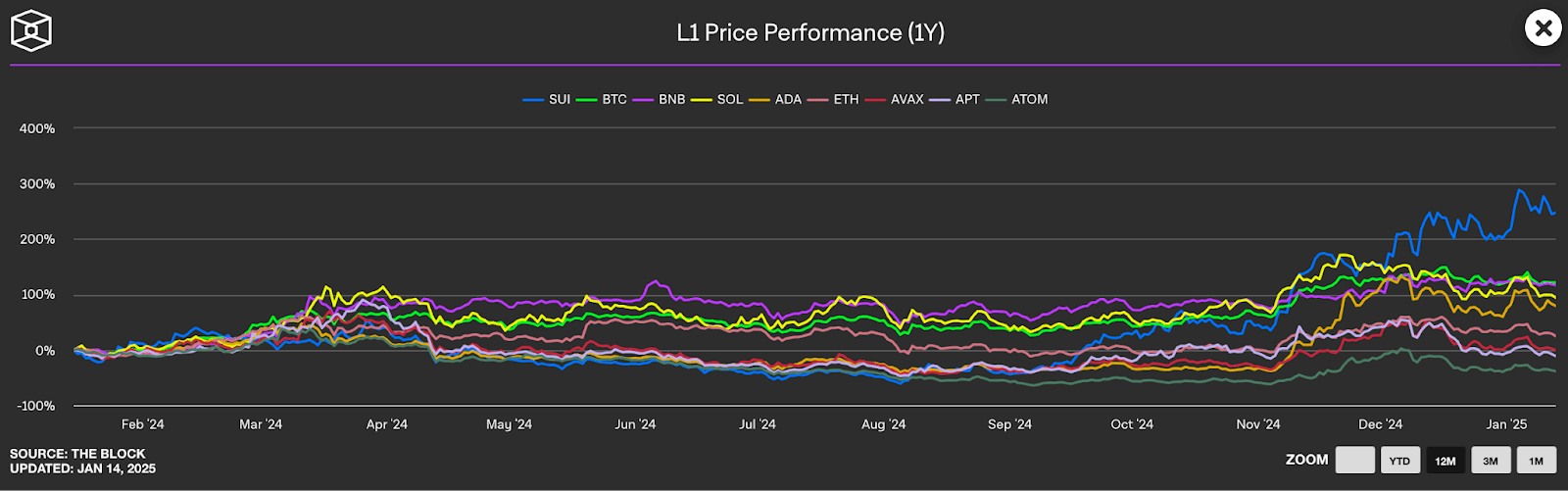
Task: Select the YTD zoom range
Action: tap(1399, 461)
